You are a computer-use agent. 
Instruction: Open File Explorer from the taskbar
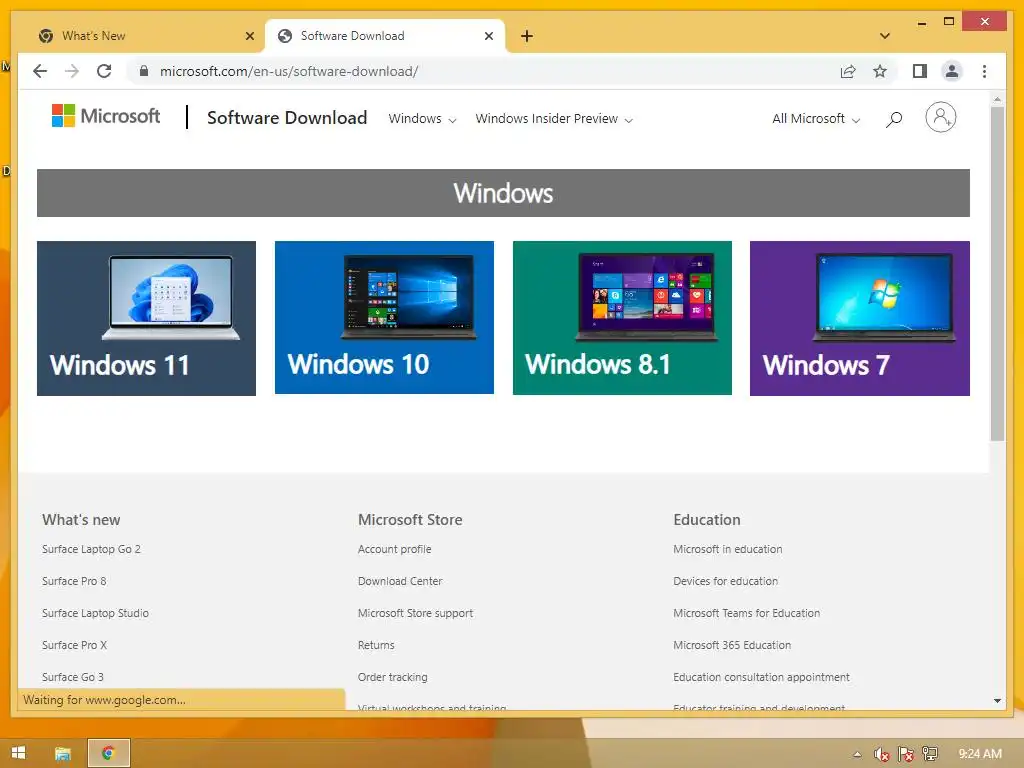tap(63, 754)
